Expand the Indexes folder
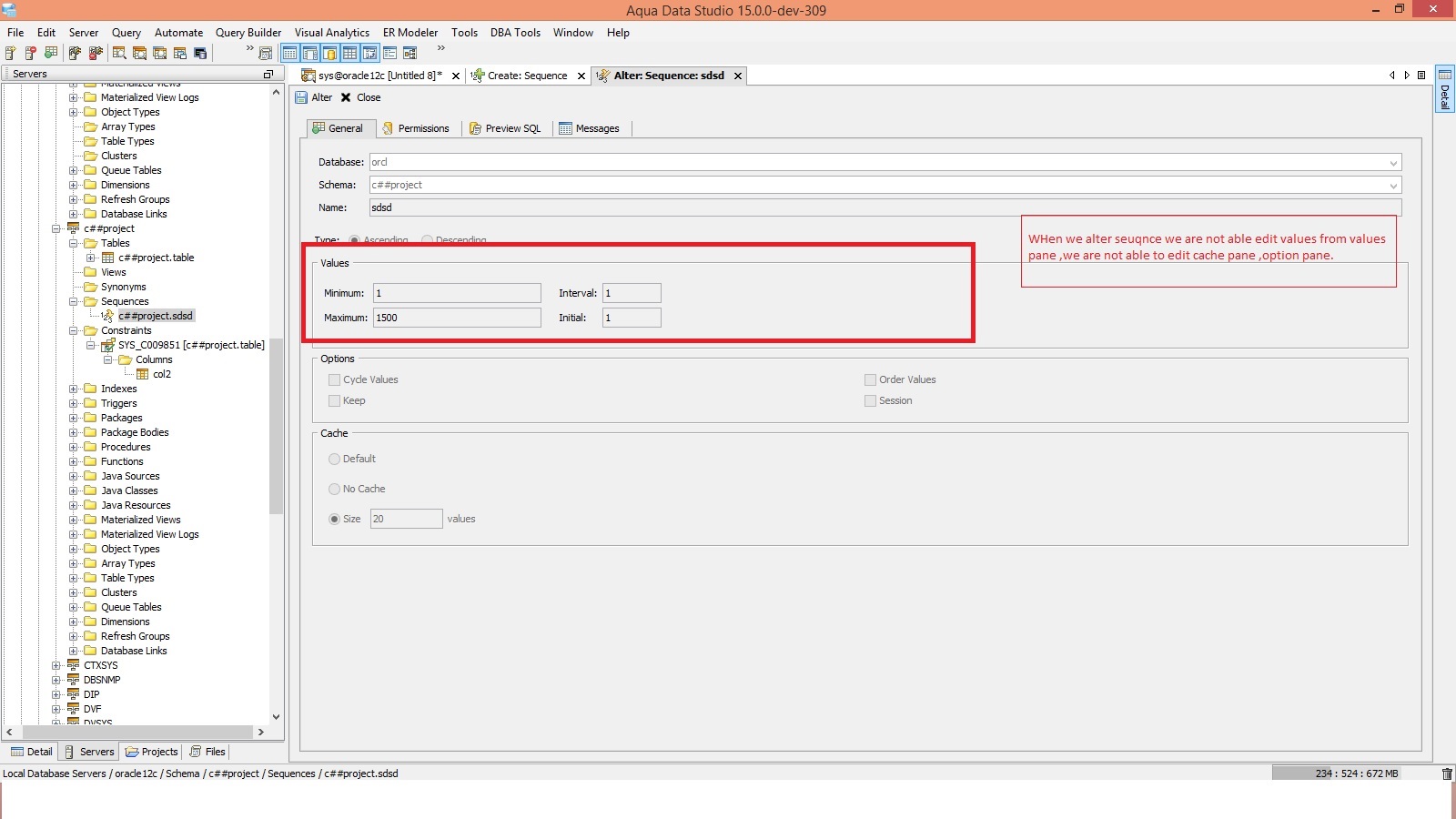This screenshot has height=819, width=1456. click(x=74, y=389)
